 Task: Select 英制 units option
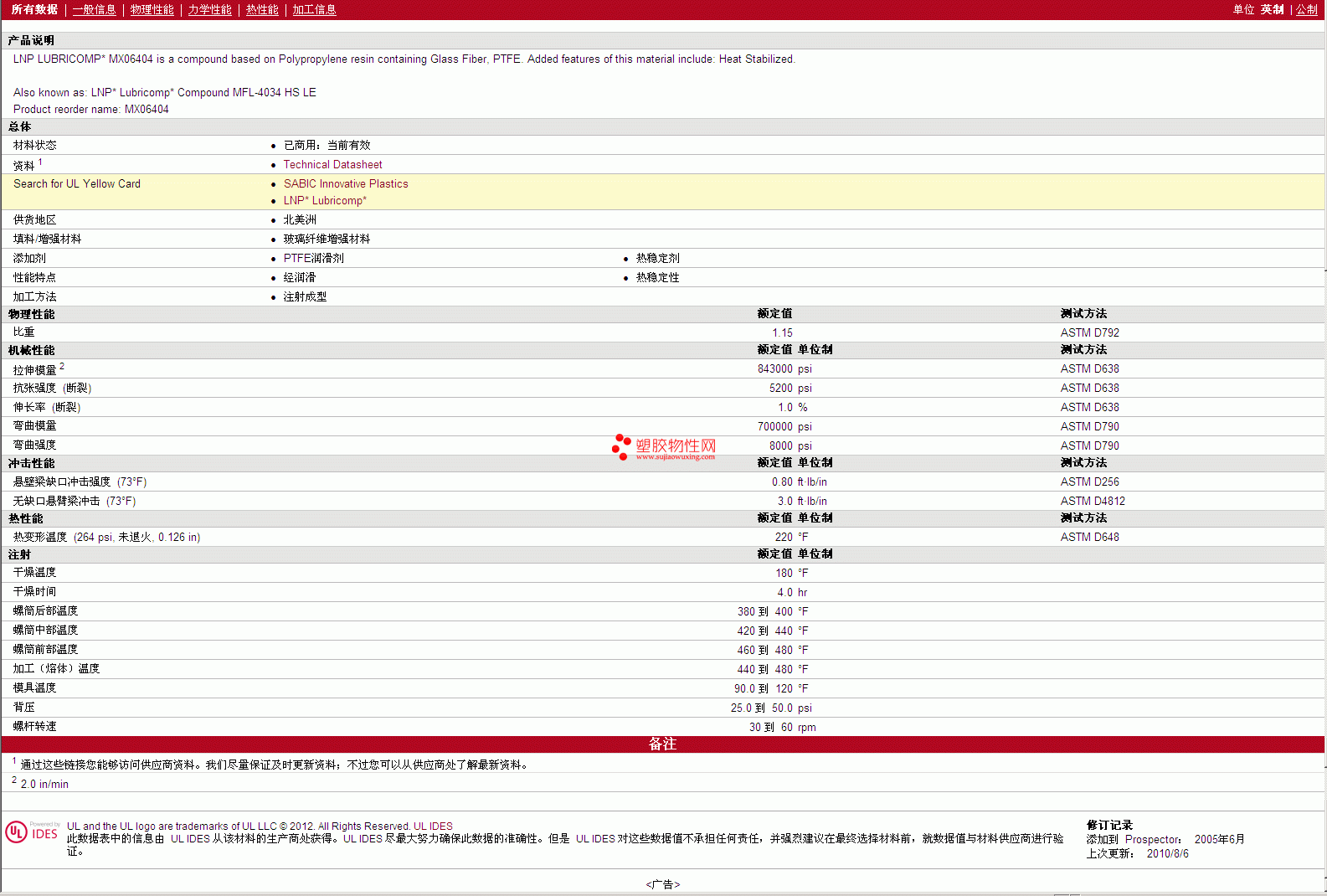1272,9
